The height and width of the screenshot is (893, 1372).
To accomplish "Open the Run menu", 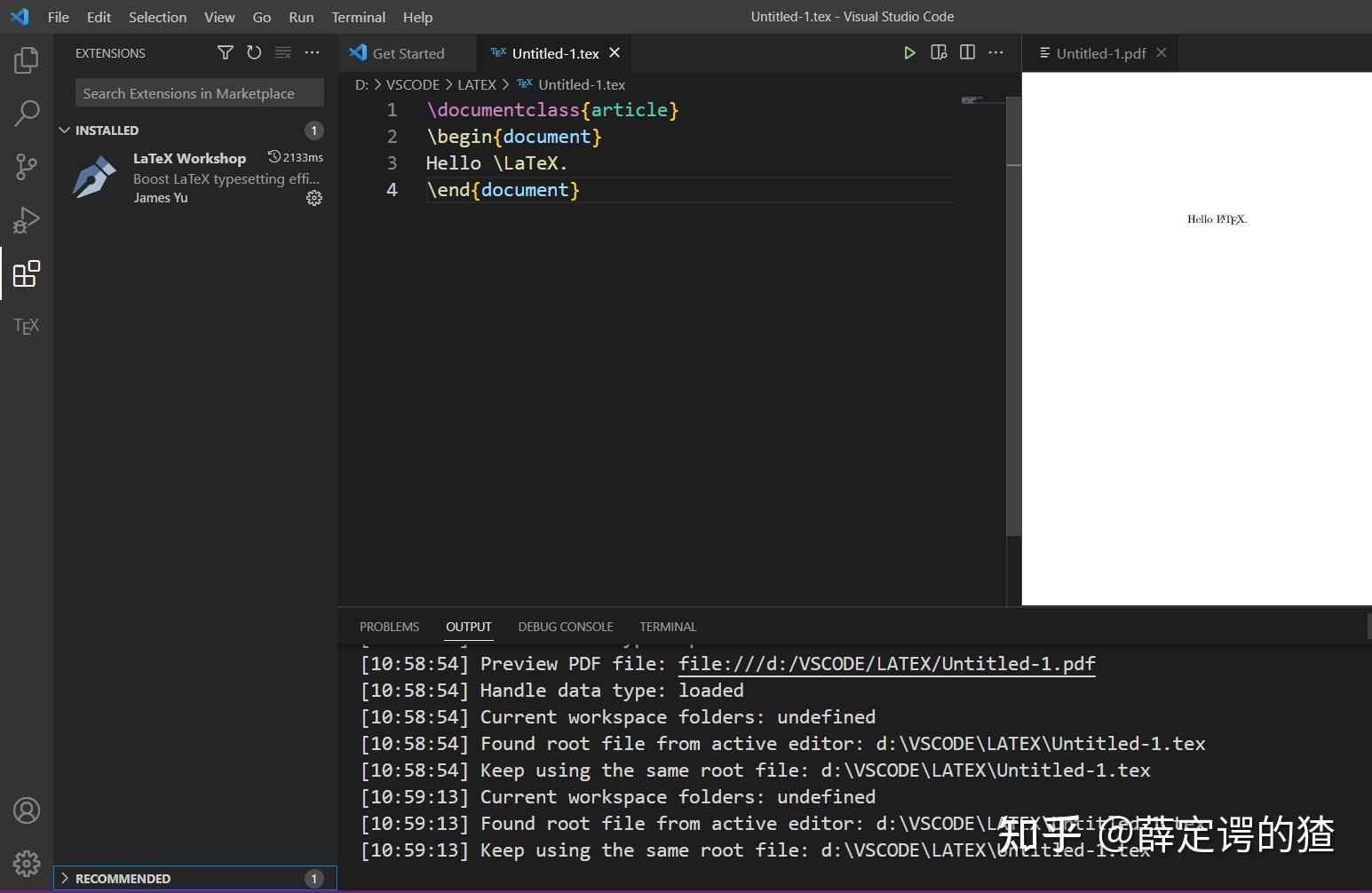I will pos(301,17).
